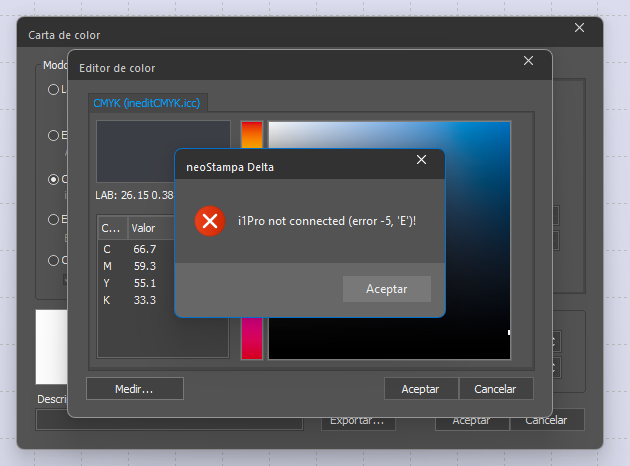The height and width of the screenshot is (466, 630).
Task: Close the neoStampa Delta error dialog
Action: (421, 160)
